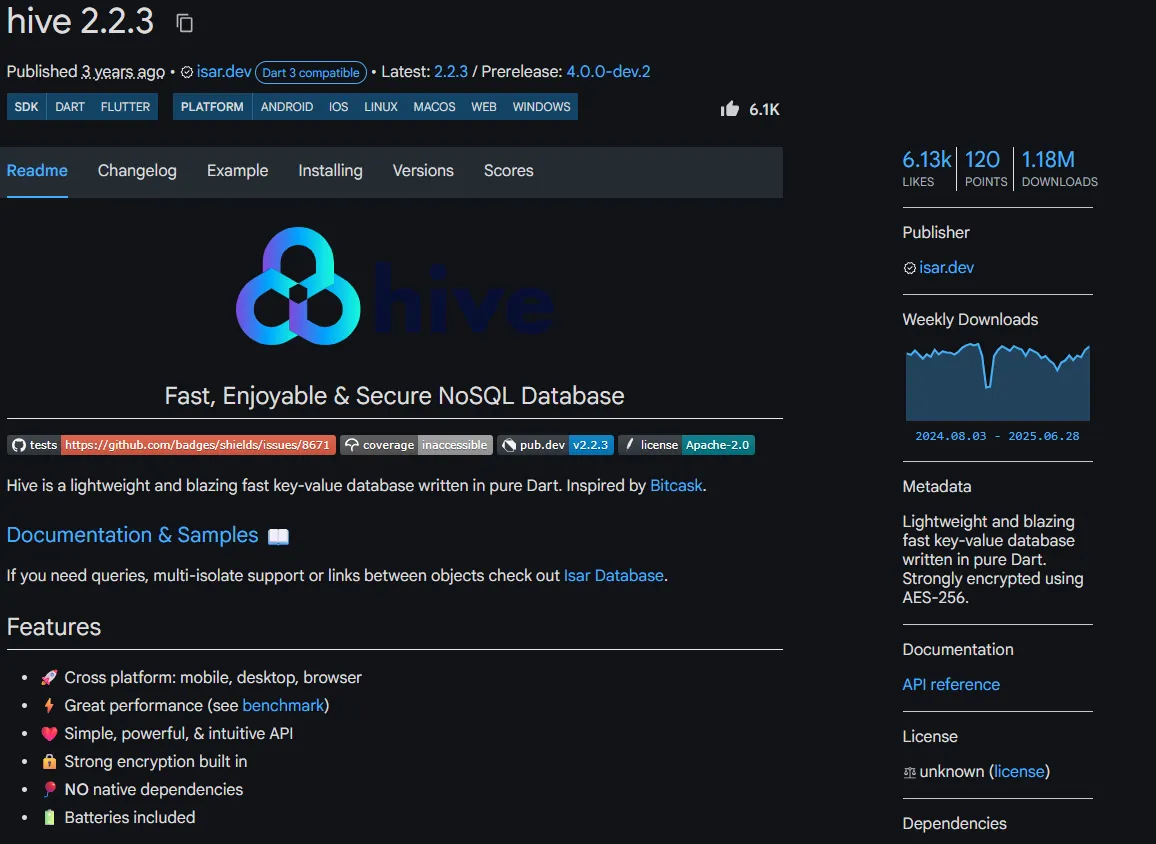This screenshot has width=1156, height=844.
Task: Visit the Isar Database link
Action: (x=613, y=576)
